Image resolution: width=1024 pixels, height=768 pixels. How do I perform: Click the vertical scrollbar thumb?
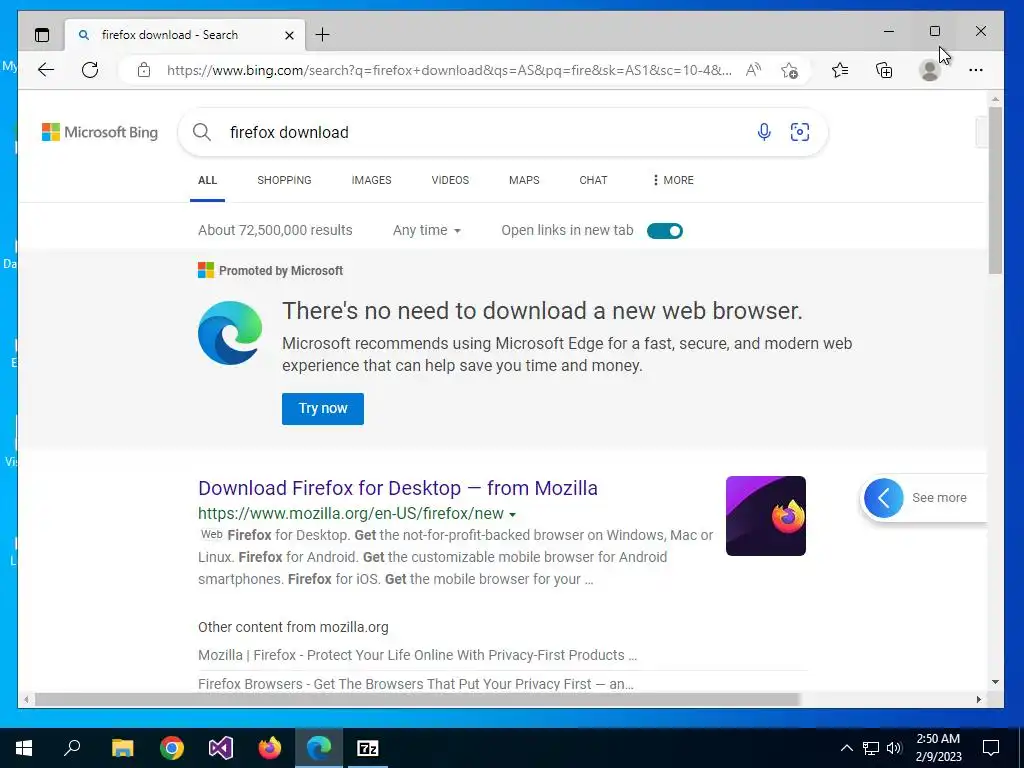coord(995,189)
